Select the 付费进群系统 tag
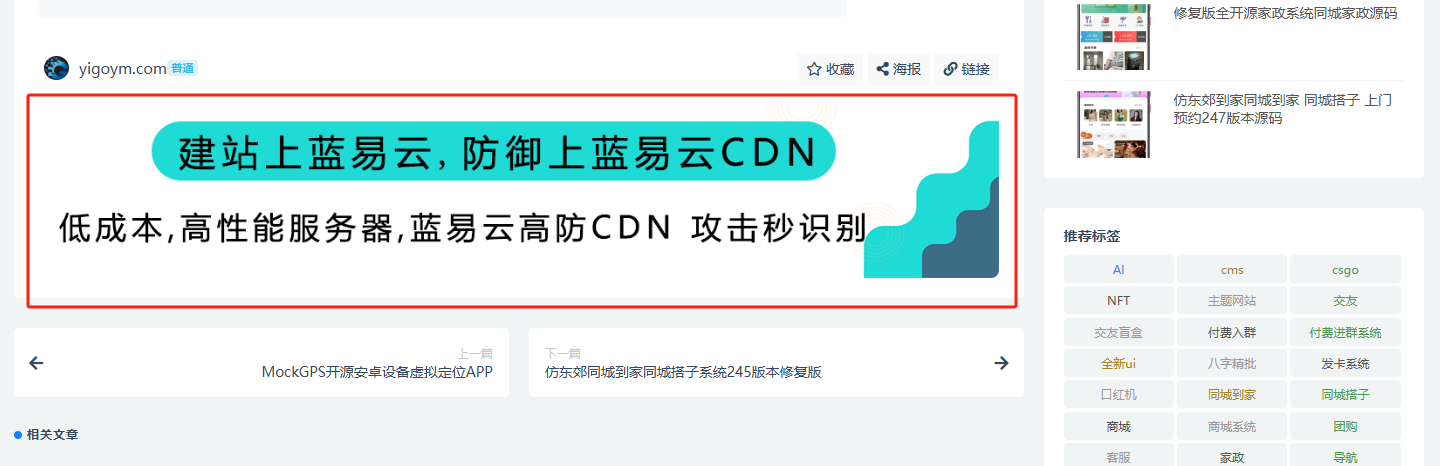Viewport: 1440px width, 466px height. point(1345,332)
